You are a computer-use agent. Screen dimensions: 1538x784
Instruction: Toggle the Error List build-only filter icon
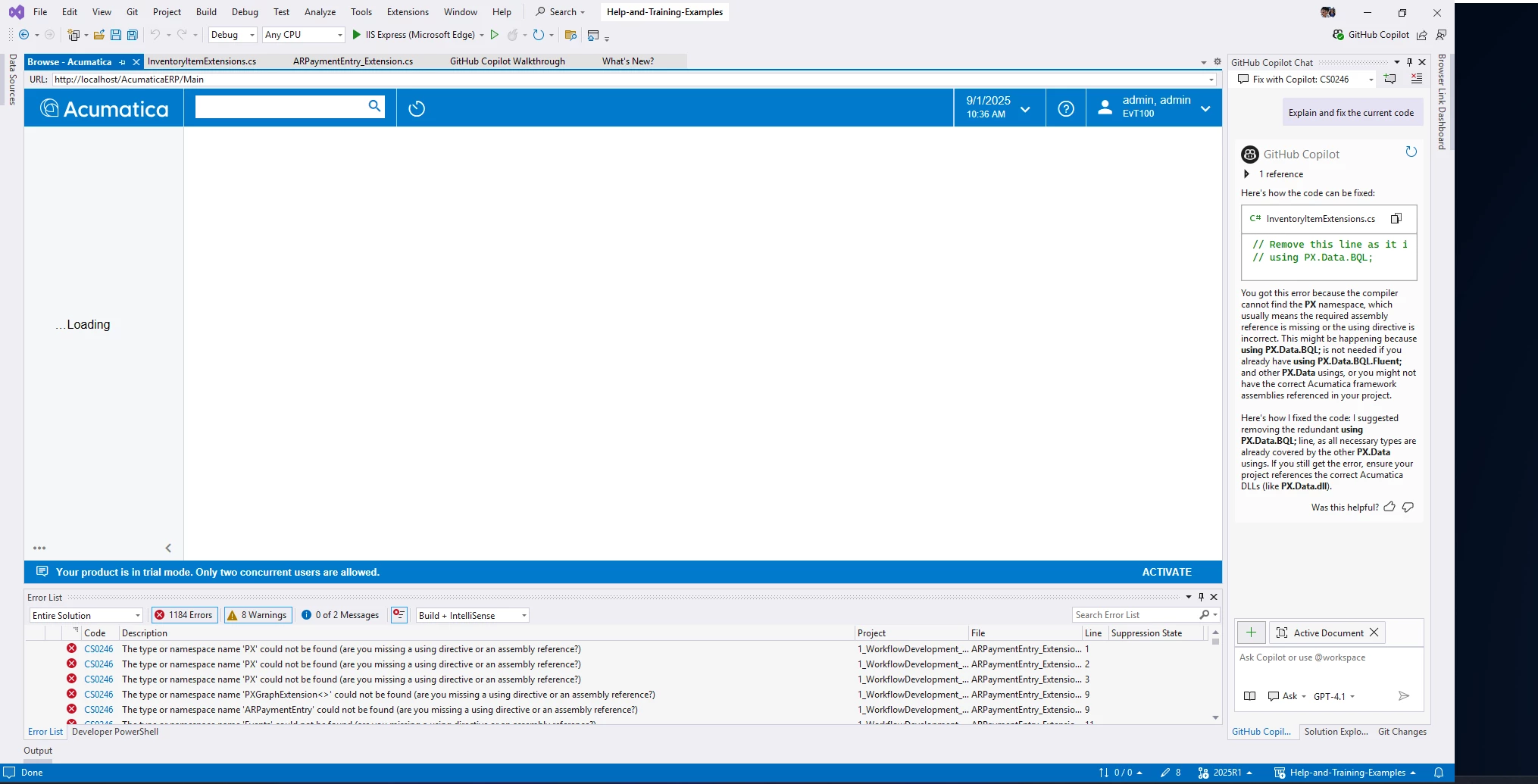click(x=399, y=615)
